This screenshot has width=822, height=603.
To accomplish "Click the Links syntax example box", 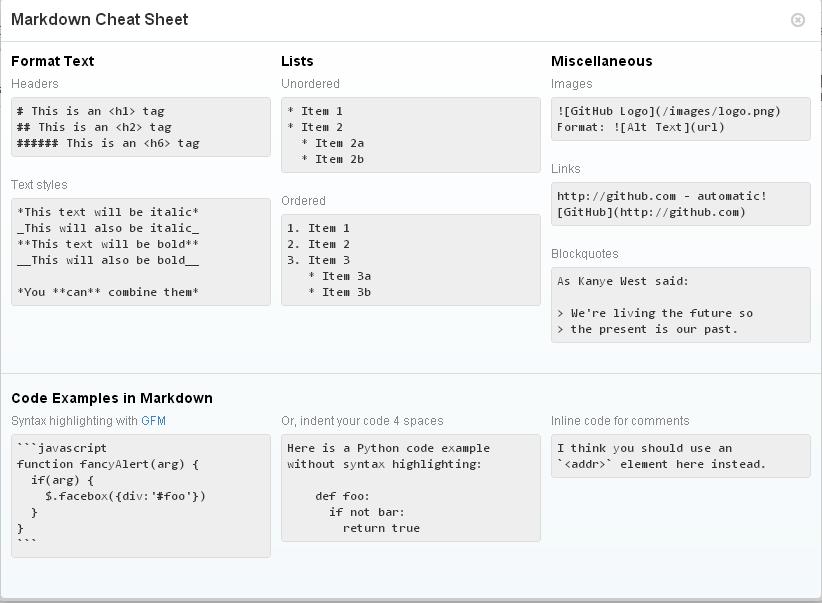I will [x=681, y=204].
